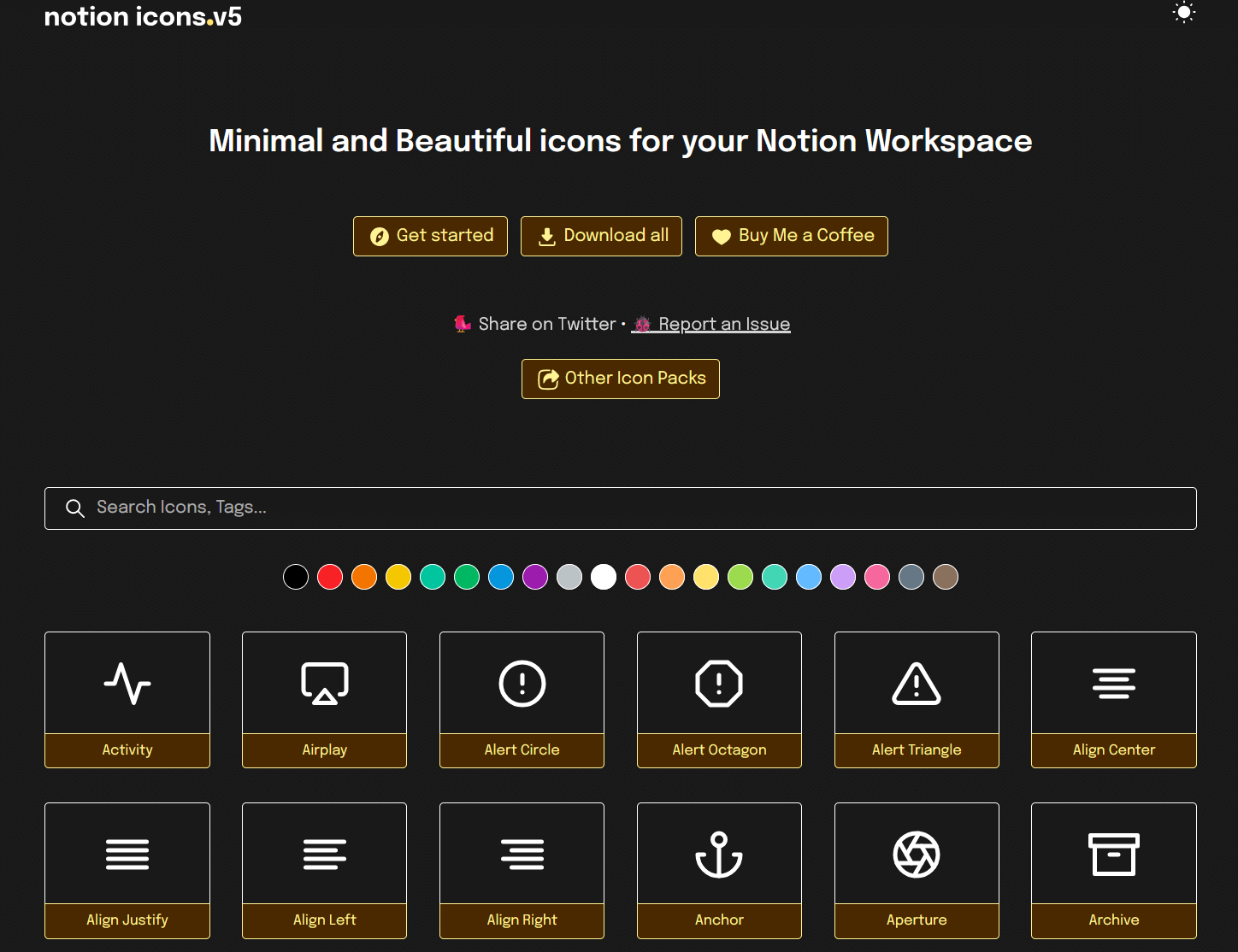The height and width of the screenshot is (952, 1238).
Task: Select the Airplay icon card
Action: (x=325, y=700)
